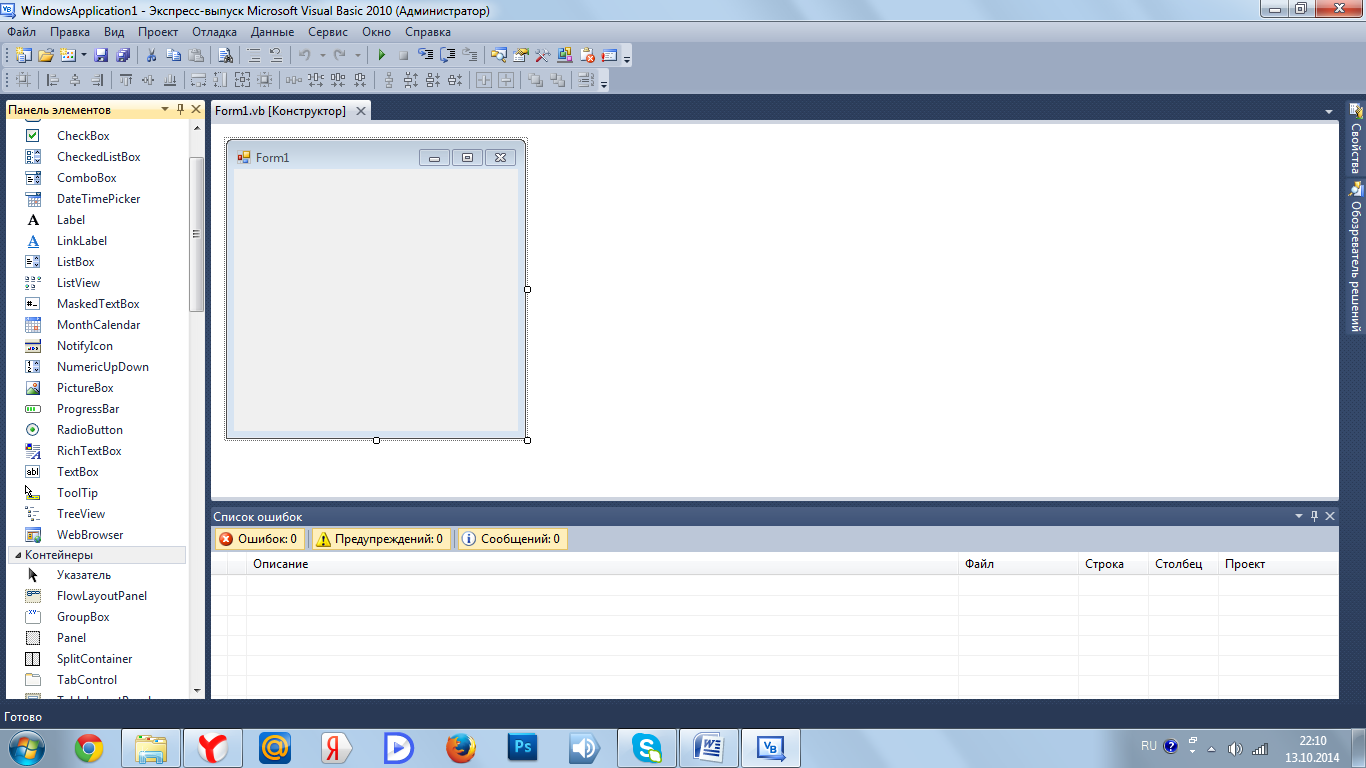Open Google Chrome from the taskbar

click(x=89, y=748)
